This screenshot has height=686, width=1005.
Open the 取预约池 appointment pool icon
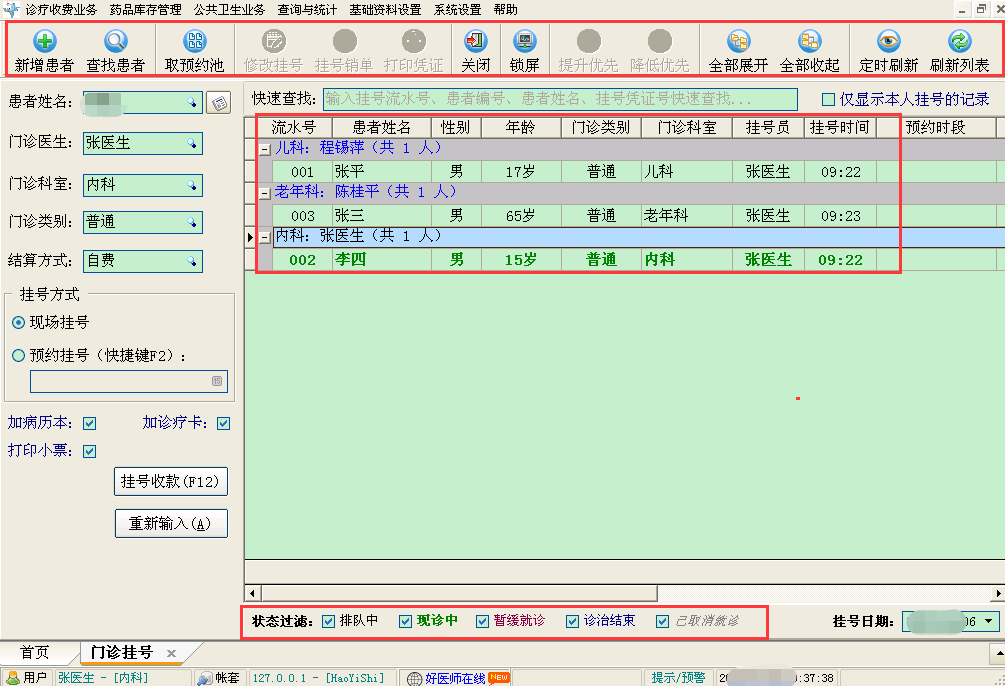(195, 48)
